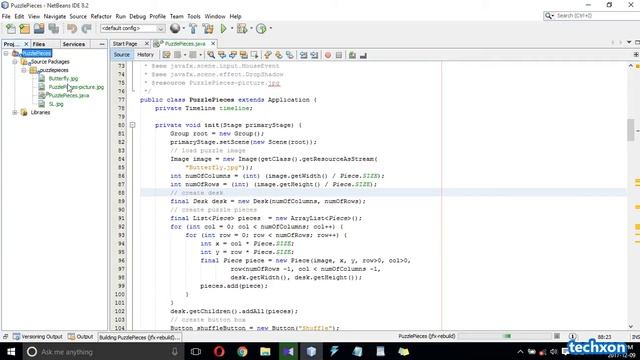The width and height of the screenshot is (640, 360).
Task: Click the Build Project hammer icon
Action: tap(193, 28)
